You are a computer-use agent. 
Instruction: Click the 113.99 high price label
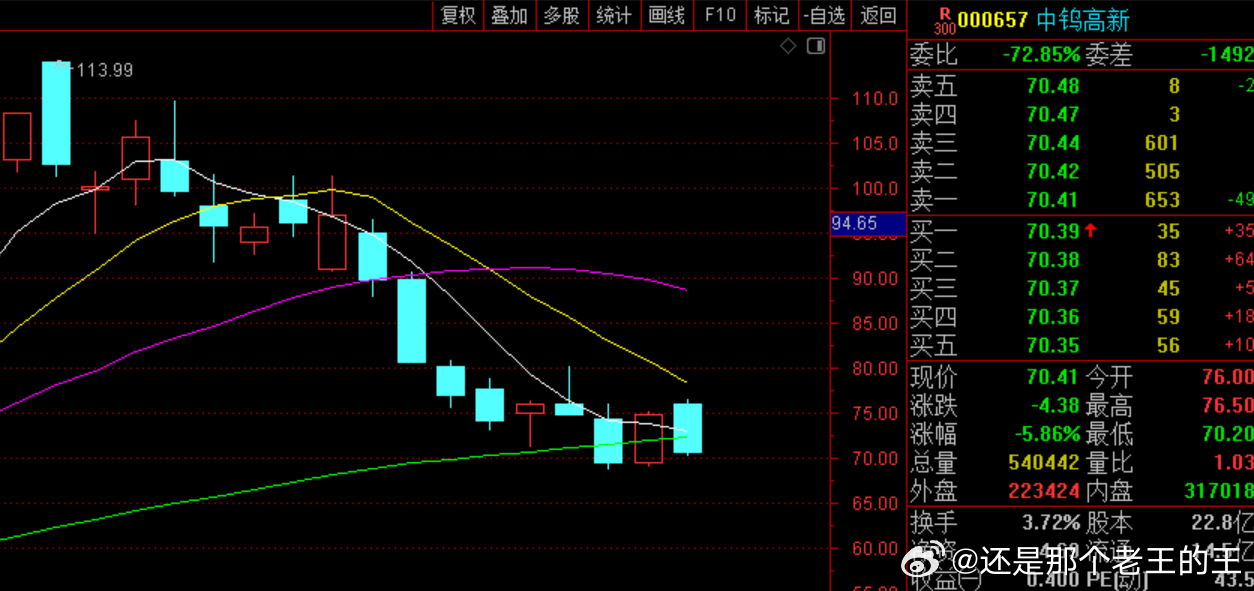tap(105, 70)
